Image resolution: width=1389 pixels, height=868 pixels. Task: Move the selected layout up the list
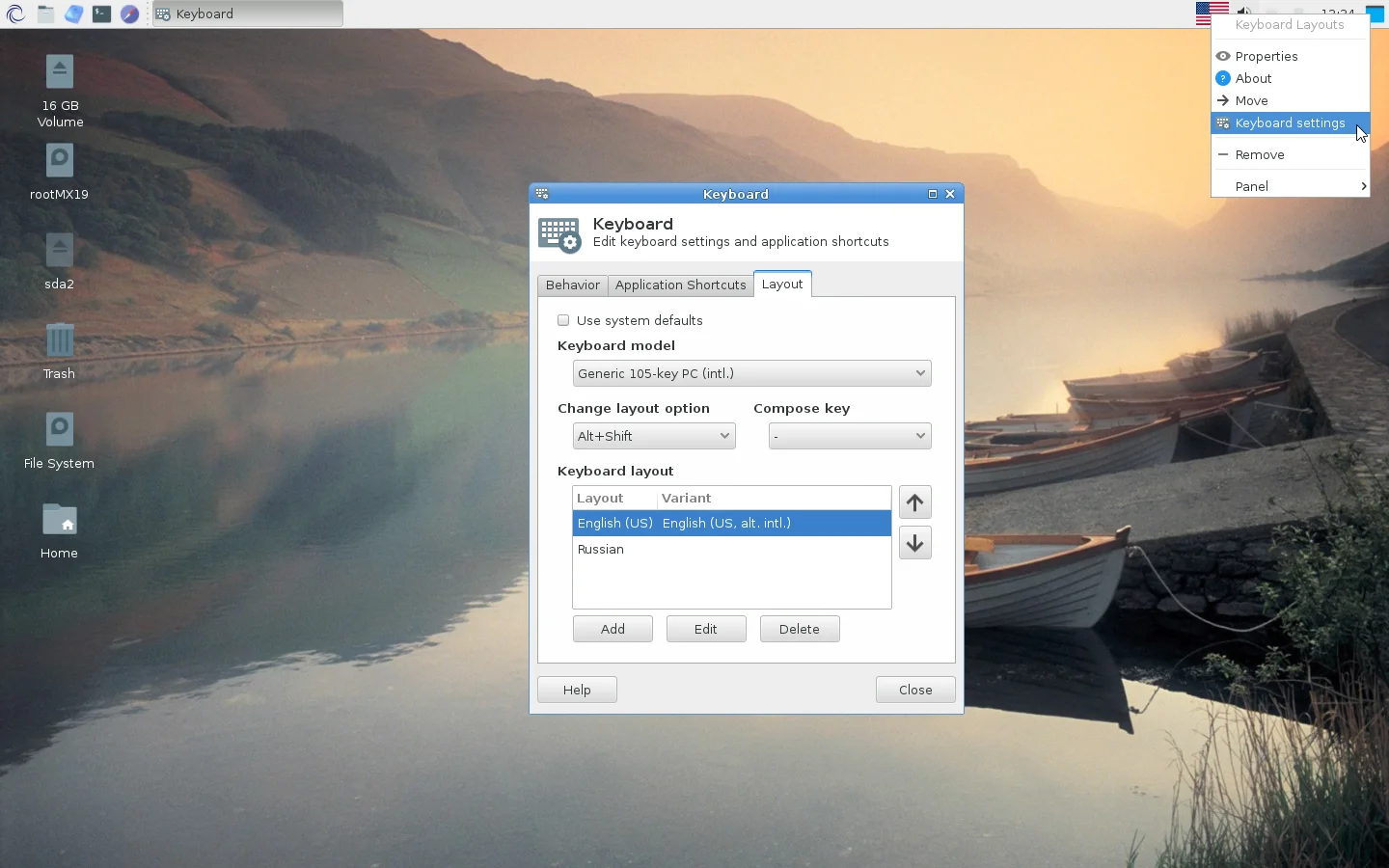[913, 502]
